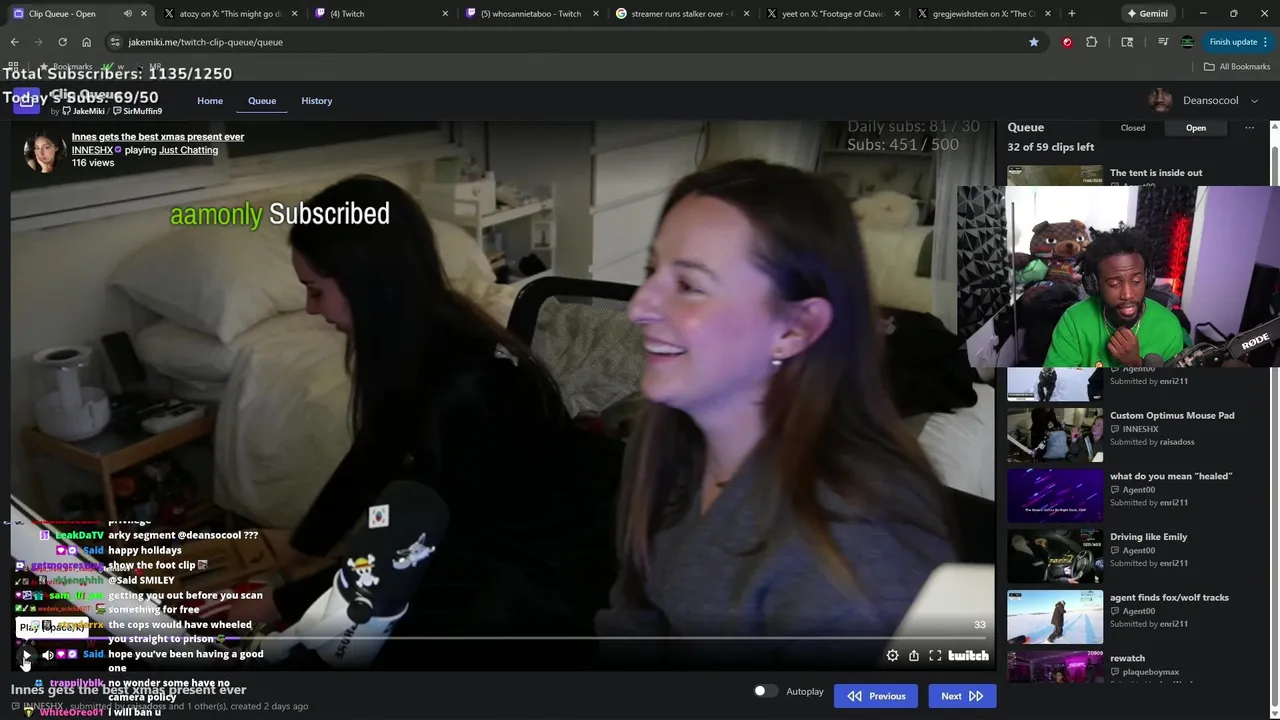This screenshot has width=1280, height=720.
Task: Go to the Previous clip
Action: pyautogui.click(x=876, y=696)
